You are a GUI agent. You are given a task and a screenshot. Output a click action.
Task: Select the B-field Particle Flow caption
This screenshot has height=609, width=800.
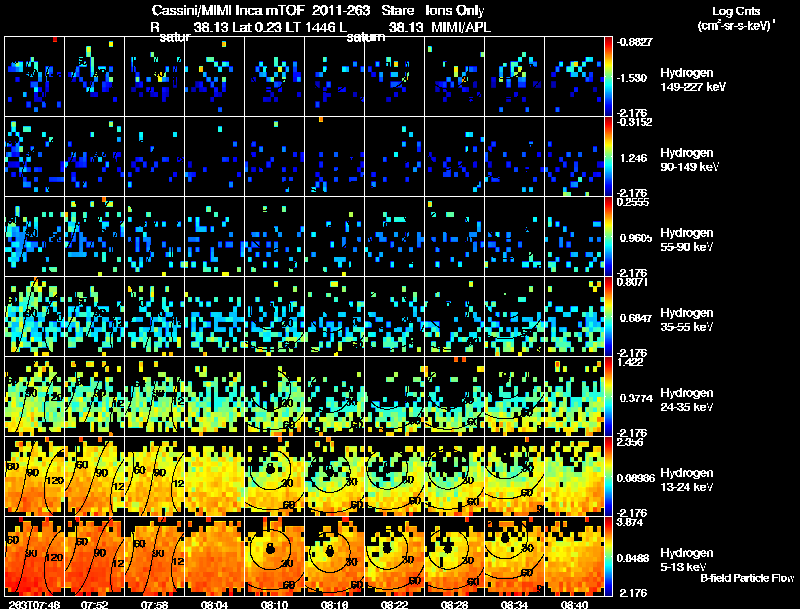[x=746, y=578]
